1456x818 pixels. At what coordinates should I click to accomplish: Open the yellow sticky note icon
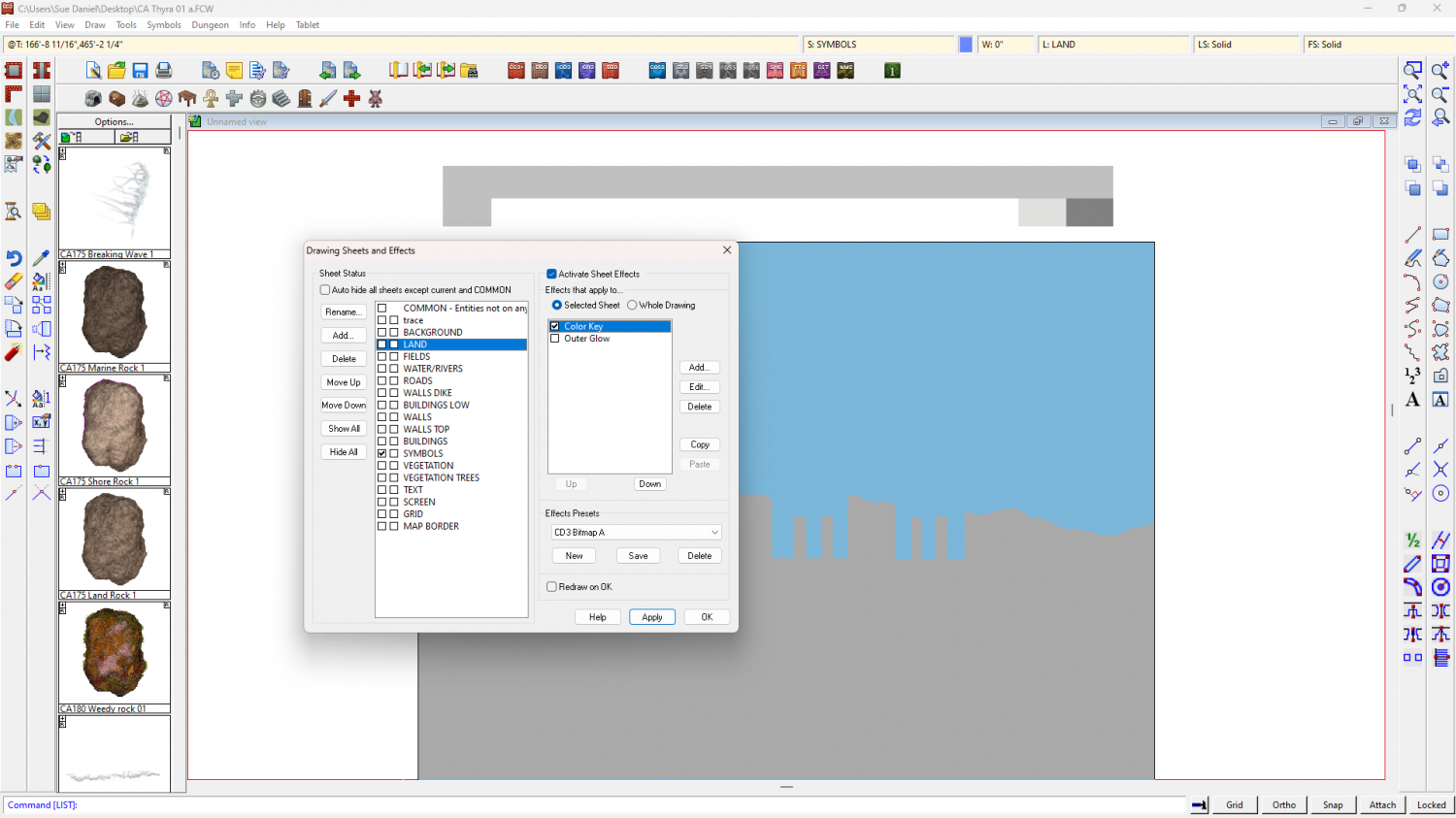[234, 70]
